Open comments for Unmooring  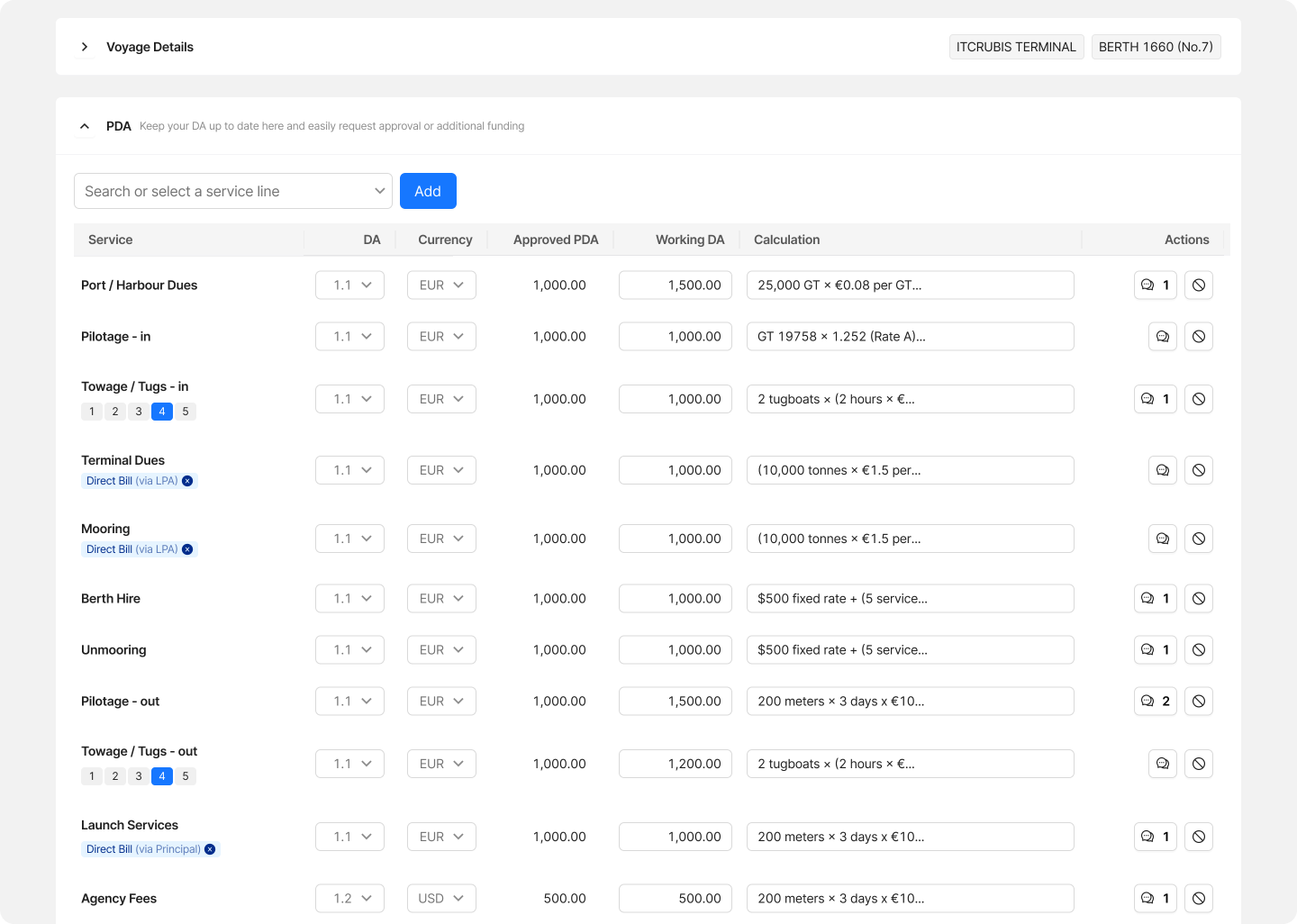coord(1156,650)
